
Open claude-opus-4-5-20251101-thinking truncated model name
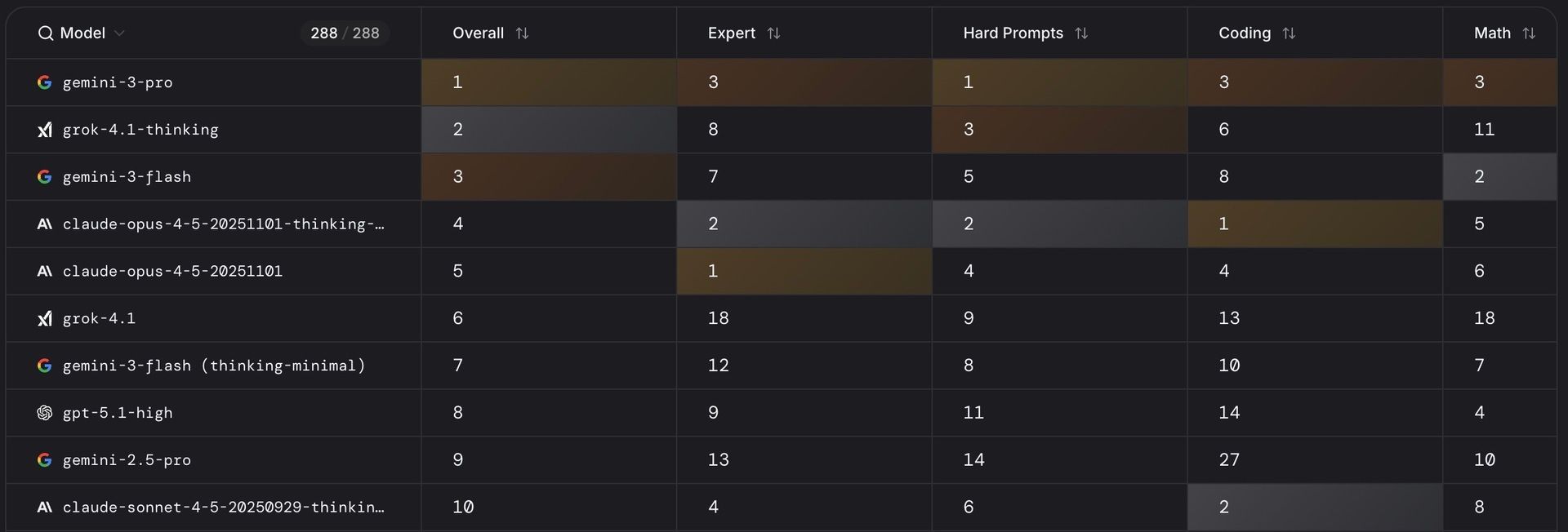[x=223, y=224]
